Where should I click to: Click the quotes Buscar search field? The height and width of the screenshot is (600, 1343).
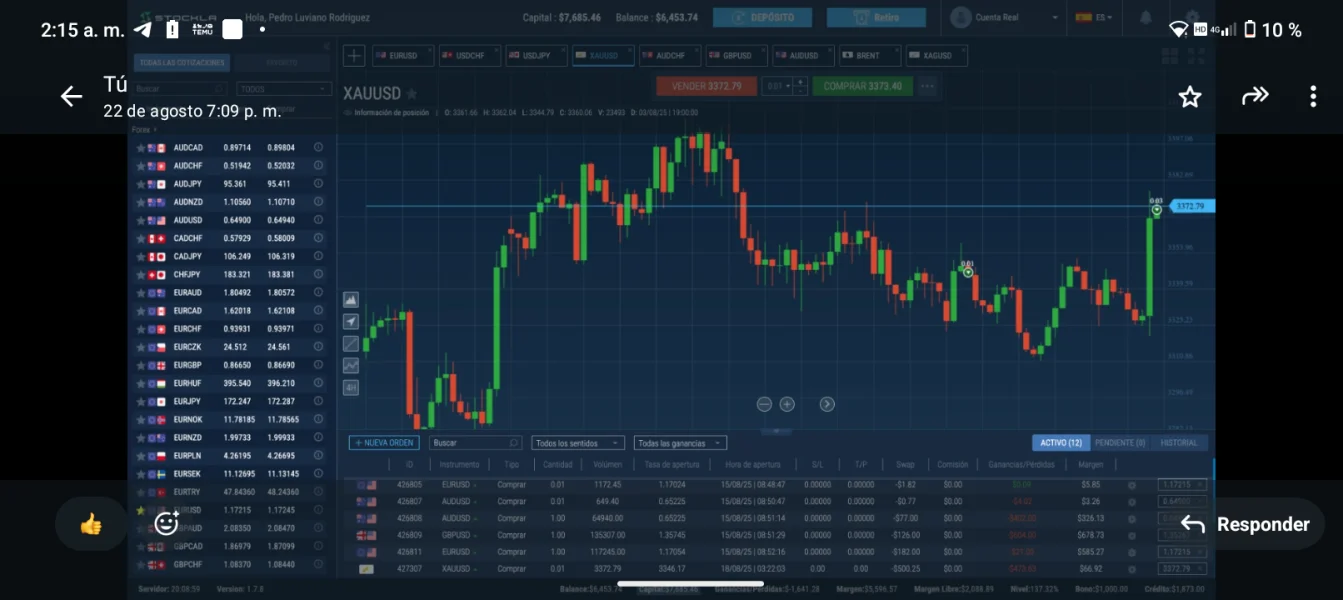coord(181,89)
